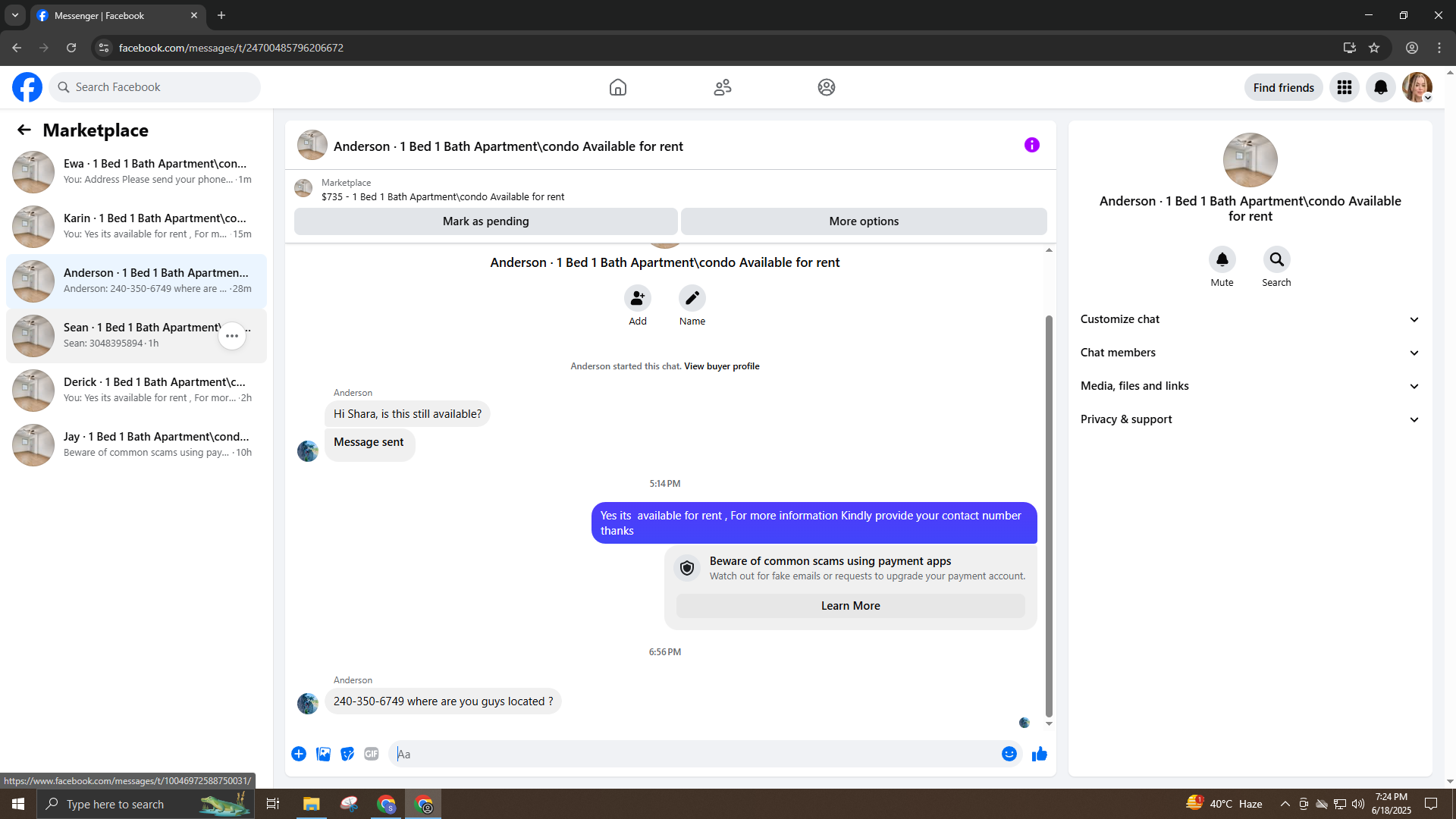Click the volume icon in system tray

[1358, 804]
